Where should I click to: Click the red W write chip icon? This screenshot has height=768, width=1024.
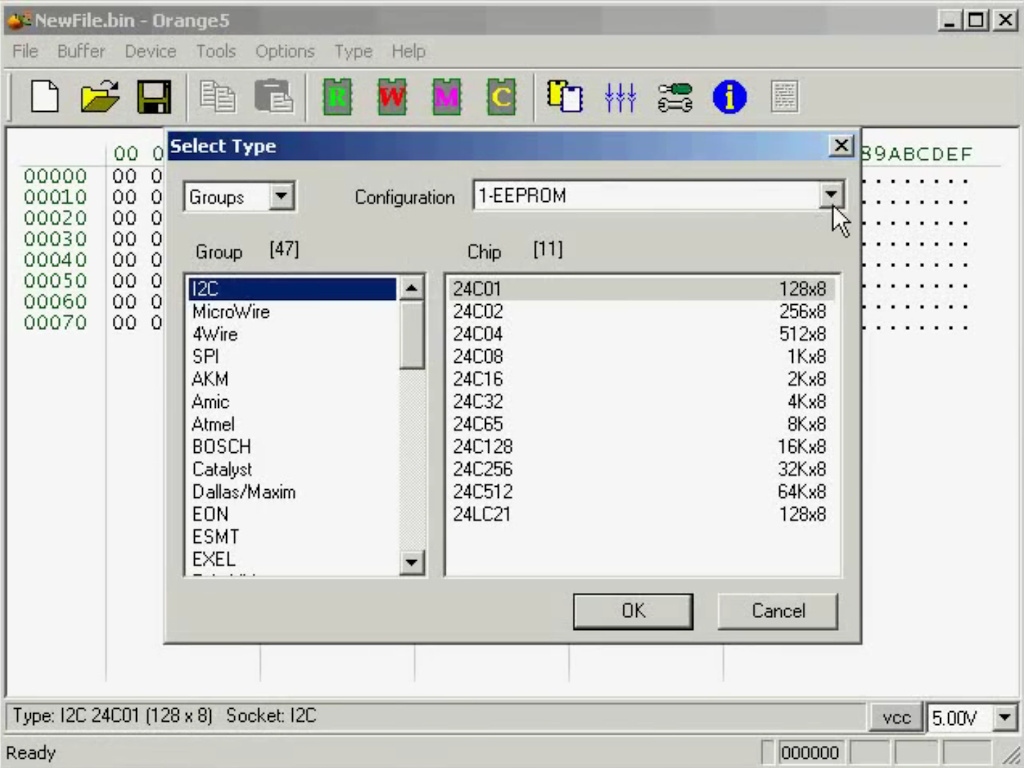point(392,97)
